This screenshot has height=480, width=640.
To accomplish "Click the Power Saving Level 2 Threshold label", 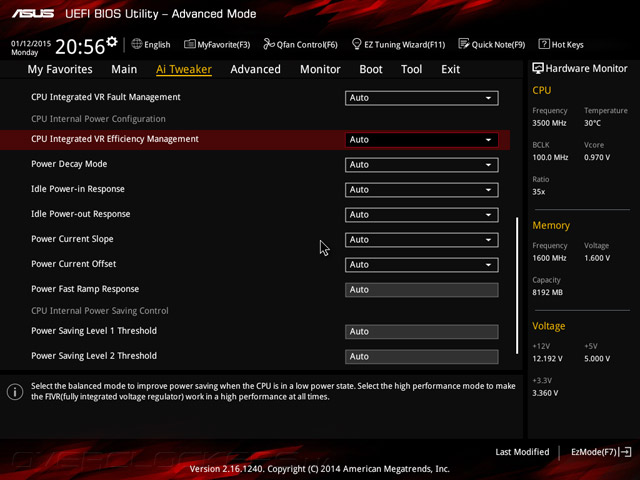I will [94, 356].
